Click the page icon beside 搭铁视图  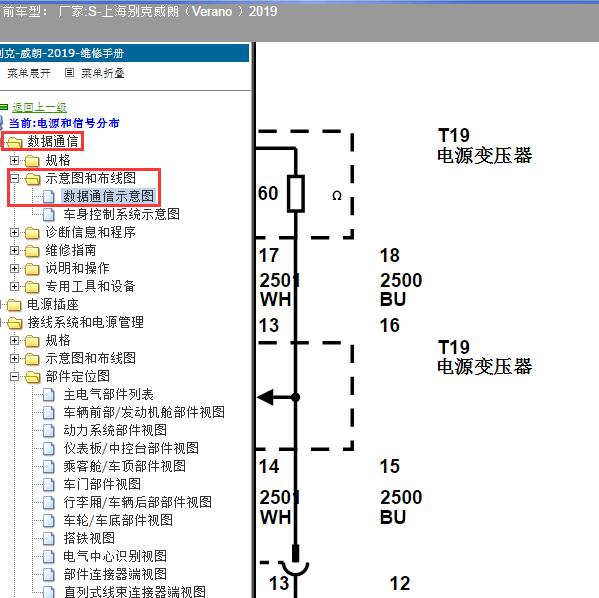(x=49, y=538)
